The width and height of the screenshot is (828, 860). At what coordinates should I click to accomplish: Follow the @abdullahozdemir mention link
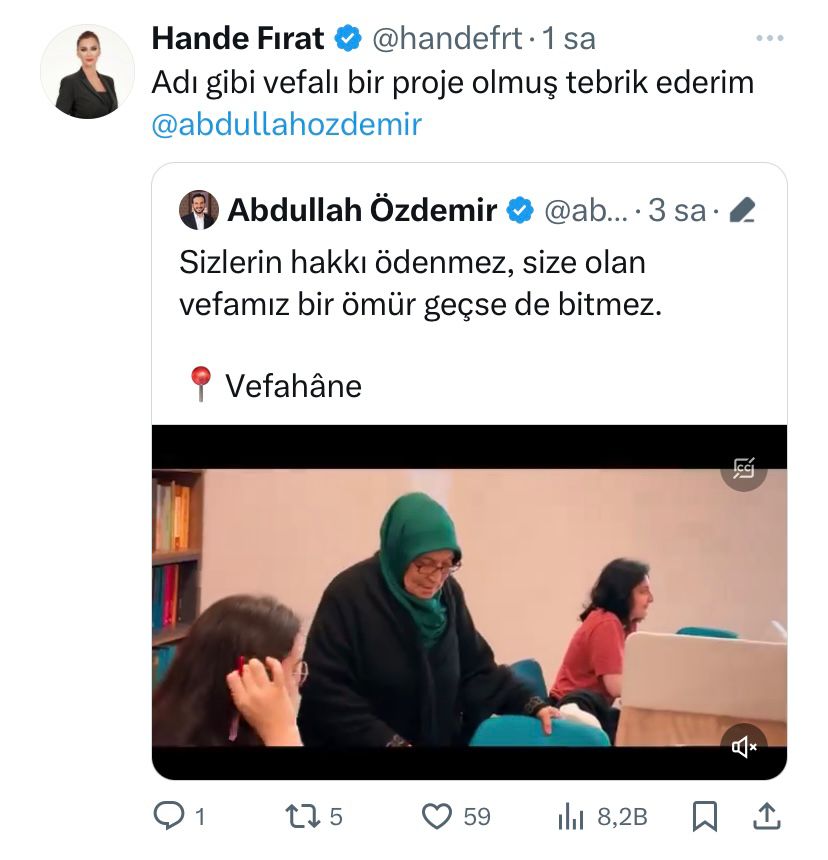pyautogui.click(x=287, y=125)
